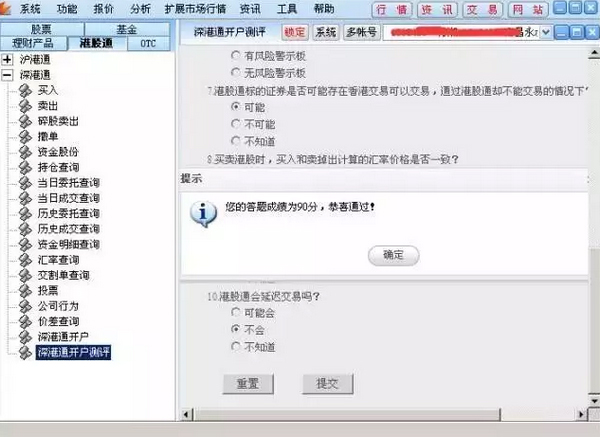The image size is (600, 437).
Task: Choose 可能会 for question 10
Action: pos(236,313)
